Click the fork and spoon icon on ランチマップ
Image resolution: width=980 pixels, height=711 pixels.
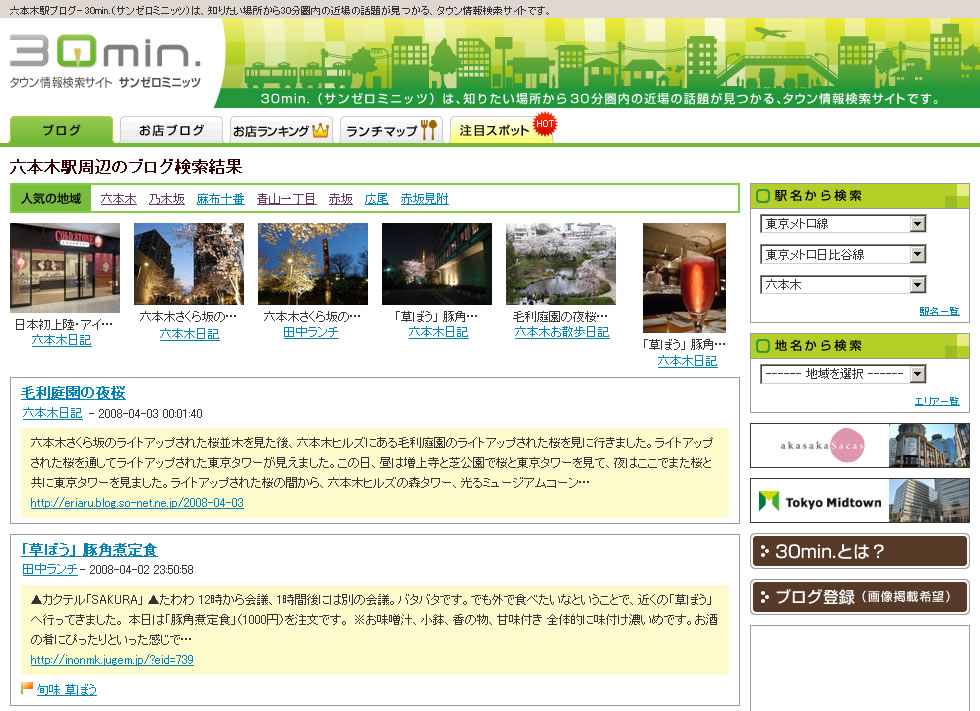click(429, 130)
